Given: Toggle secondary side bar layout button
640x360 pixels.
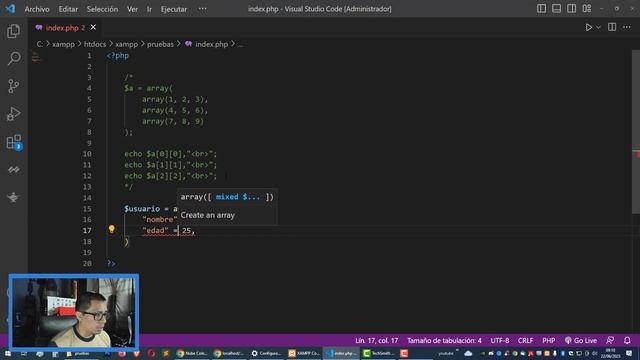Looking at the screenshot, I should pyautogui.click(x=571, y=9).
